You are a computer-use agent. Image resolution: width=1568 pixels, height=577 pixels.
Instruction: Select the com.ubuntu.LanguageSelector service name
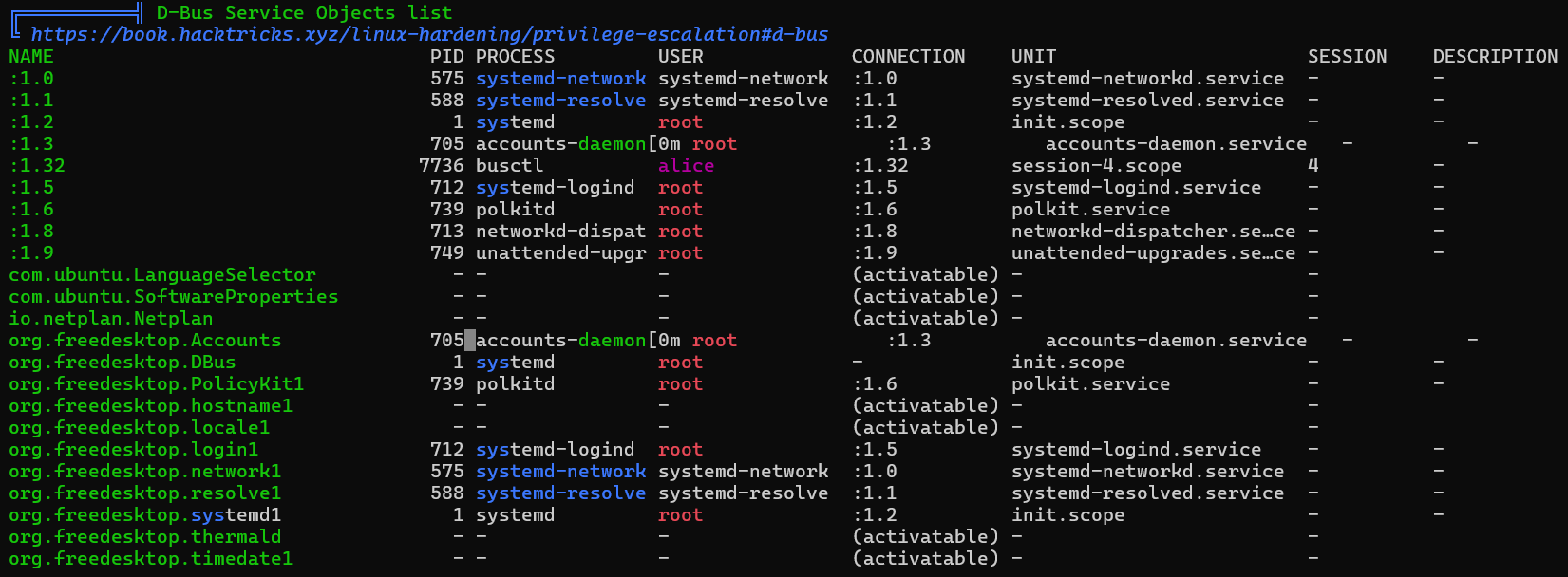pyautogui.click(x=162, y=275)
